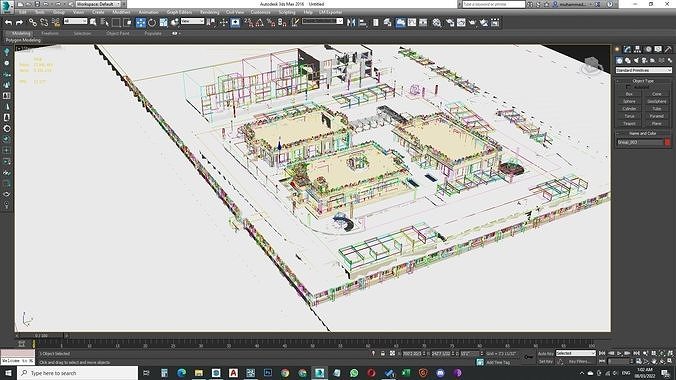Open the Reference Coordinate System dropdown
Image resolution: width=676 pixels, height=380 pixels.
[192, 21]
